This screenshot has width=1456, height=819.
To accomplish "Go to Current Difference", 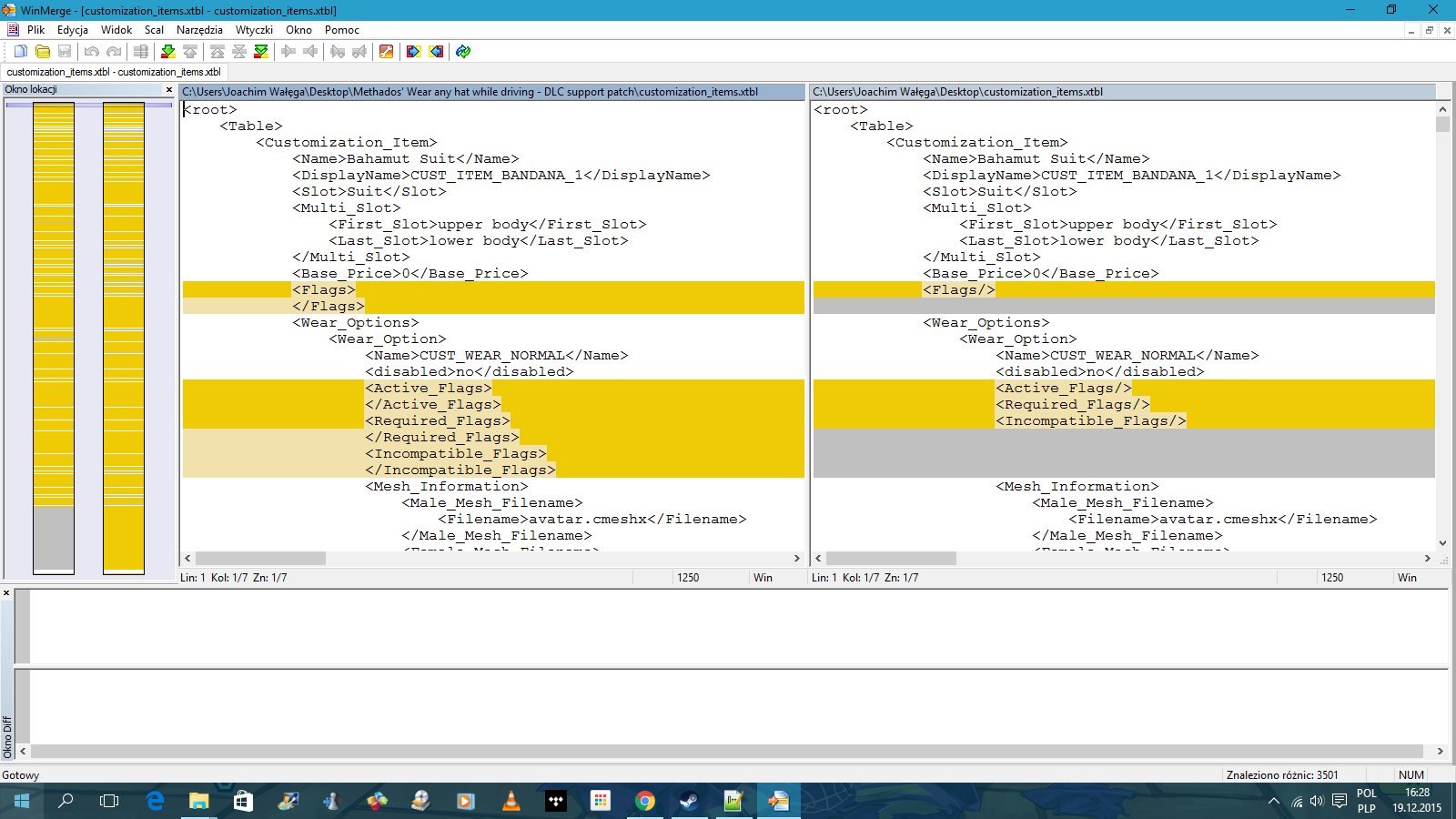I will click(239, 52).
